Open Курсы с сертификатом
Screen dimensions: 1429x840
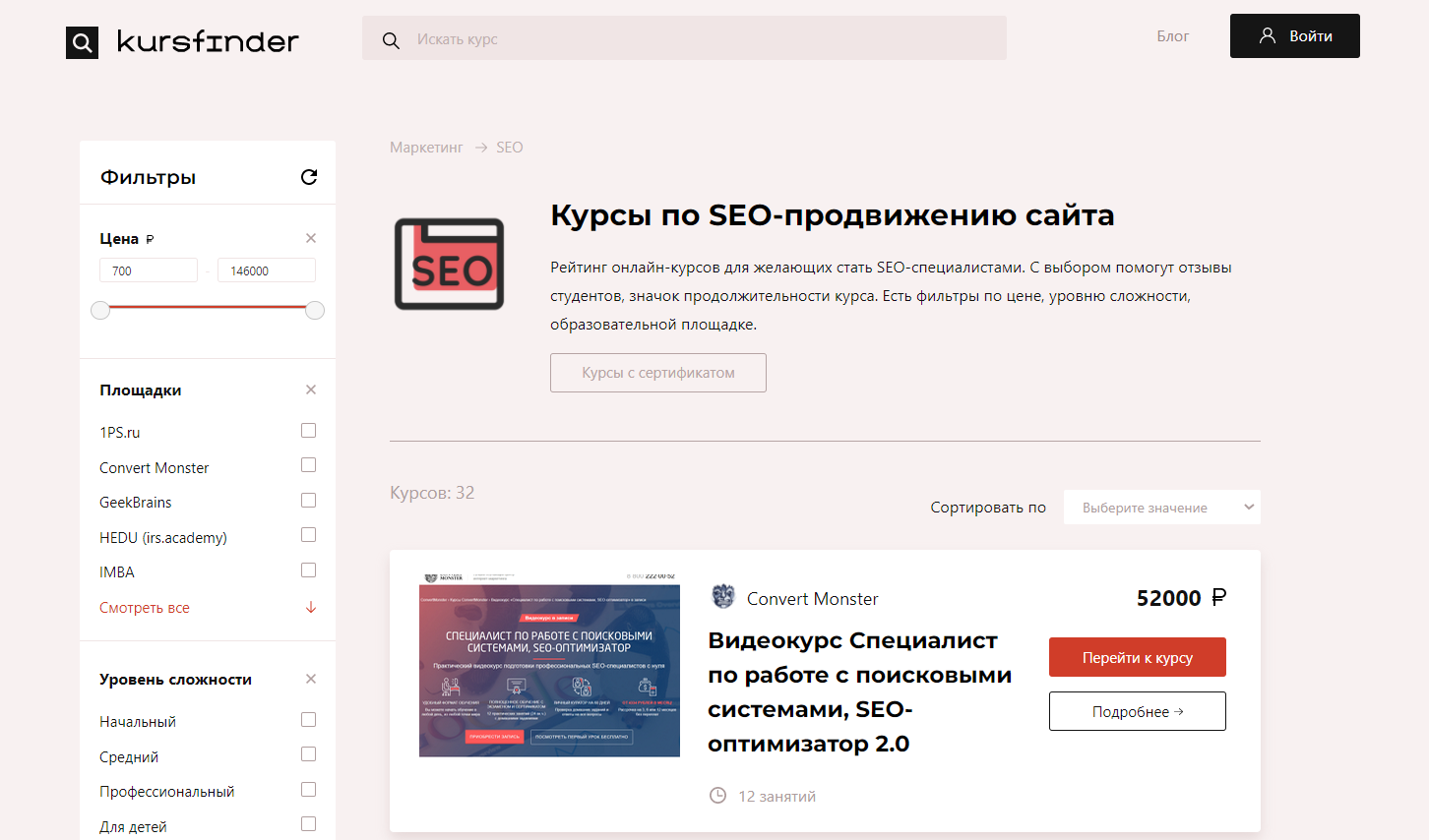tap(657, 372)
